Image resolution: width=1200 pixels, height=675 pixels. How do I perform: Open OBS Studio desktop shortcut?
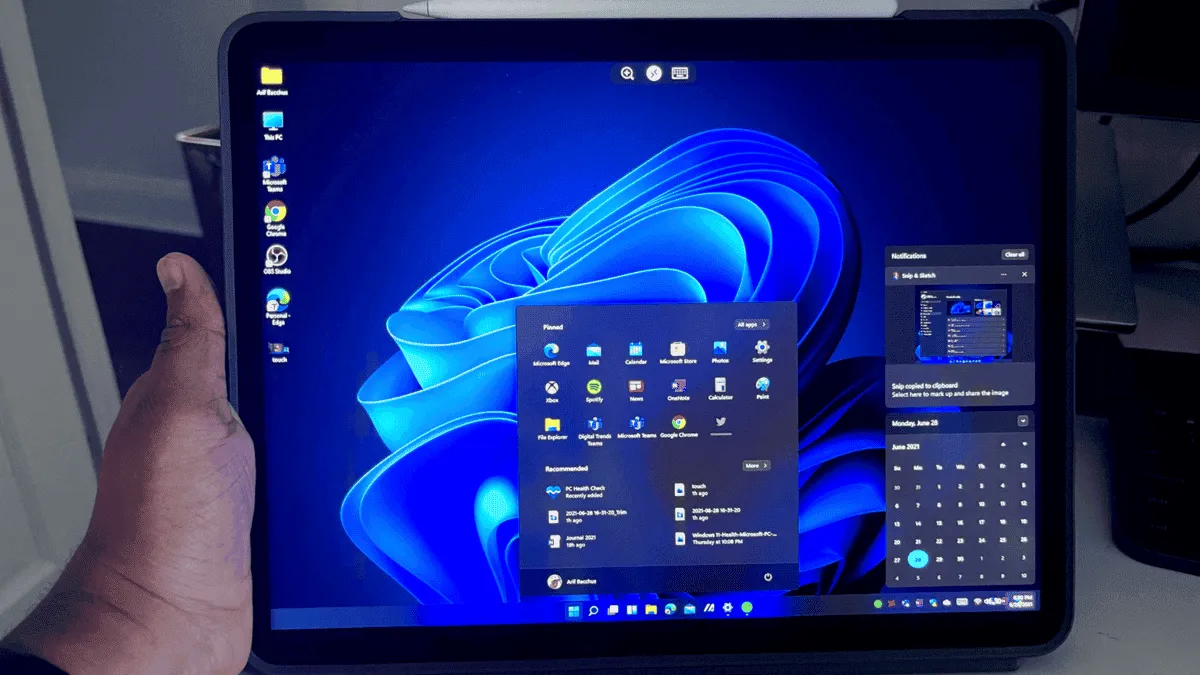[276, 259]
